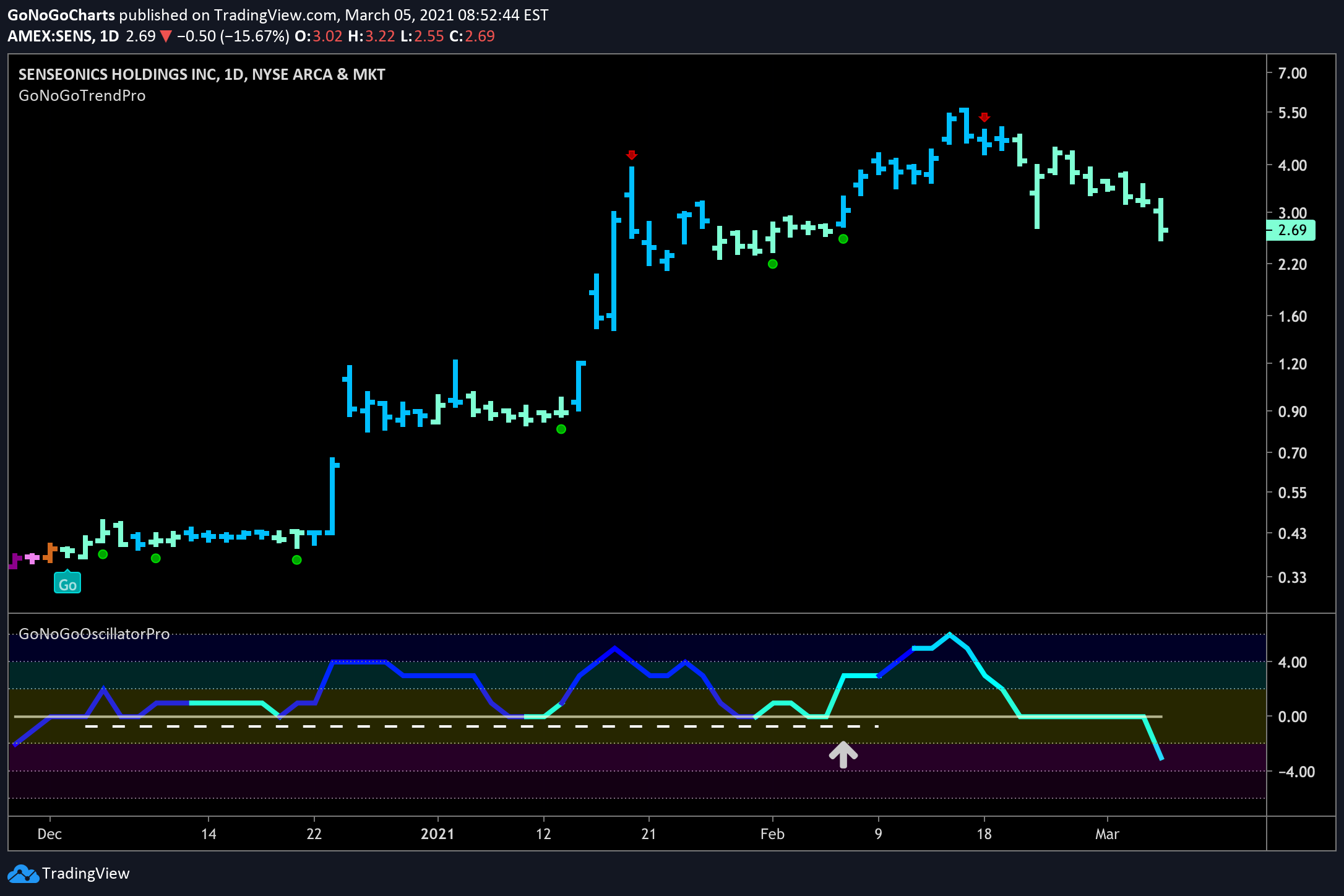
Task: Click the green dot below the January 12 bars
Action: (x=561, y=429)
